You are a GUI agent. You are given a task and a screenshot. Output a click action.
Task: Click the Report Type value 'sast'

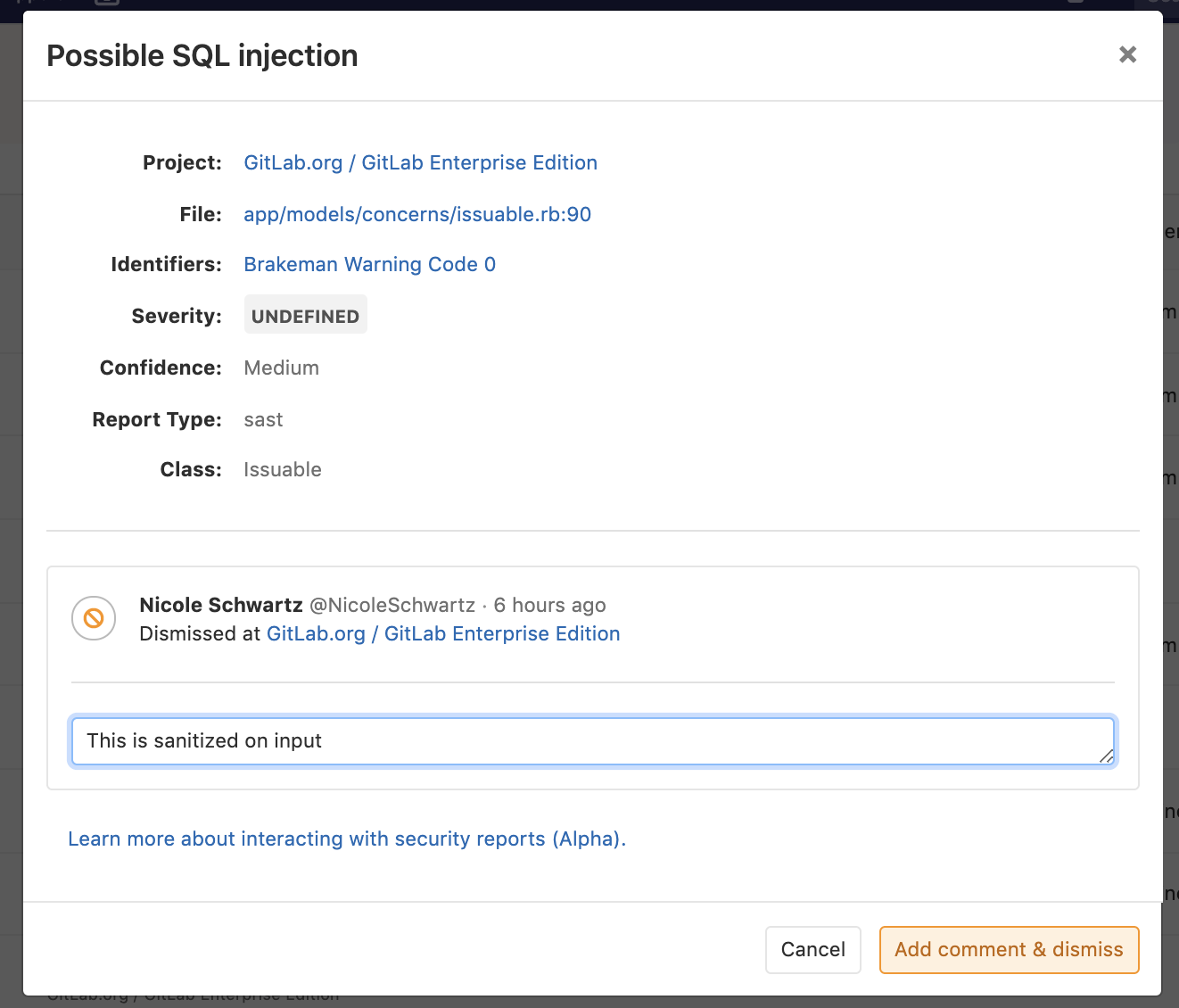(263, 419)
